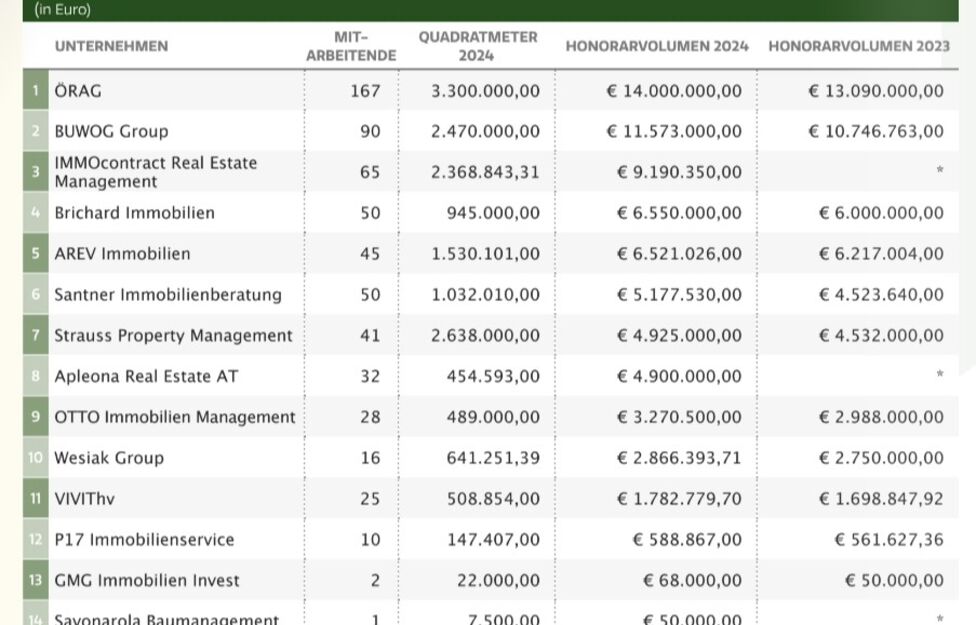Click the Santner Immobilienberatung company name
This screenshot has width=976, height=625.
(x=168, y=295)
